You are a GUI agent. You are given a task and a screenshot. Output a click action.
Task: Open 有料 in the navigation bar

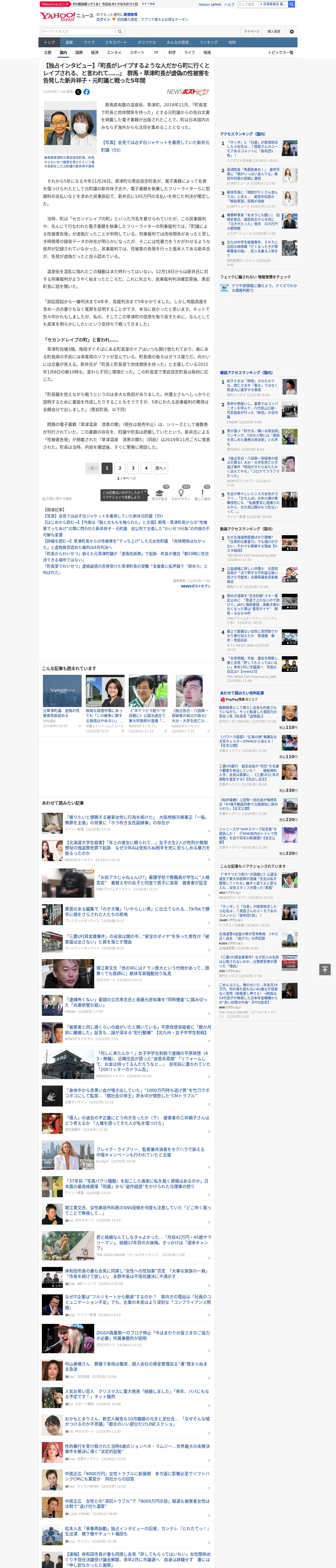(232, 42)
